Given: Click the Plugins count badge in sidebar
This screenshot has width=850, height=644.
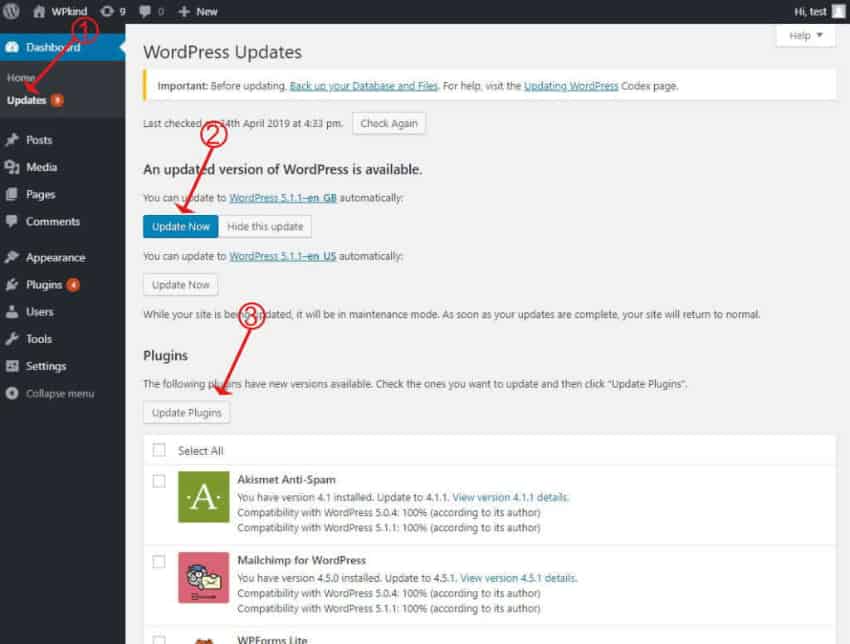Looking at the screenshot, I should (73, 285).
